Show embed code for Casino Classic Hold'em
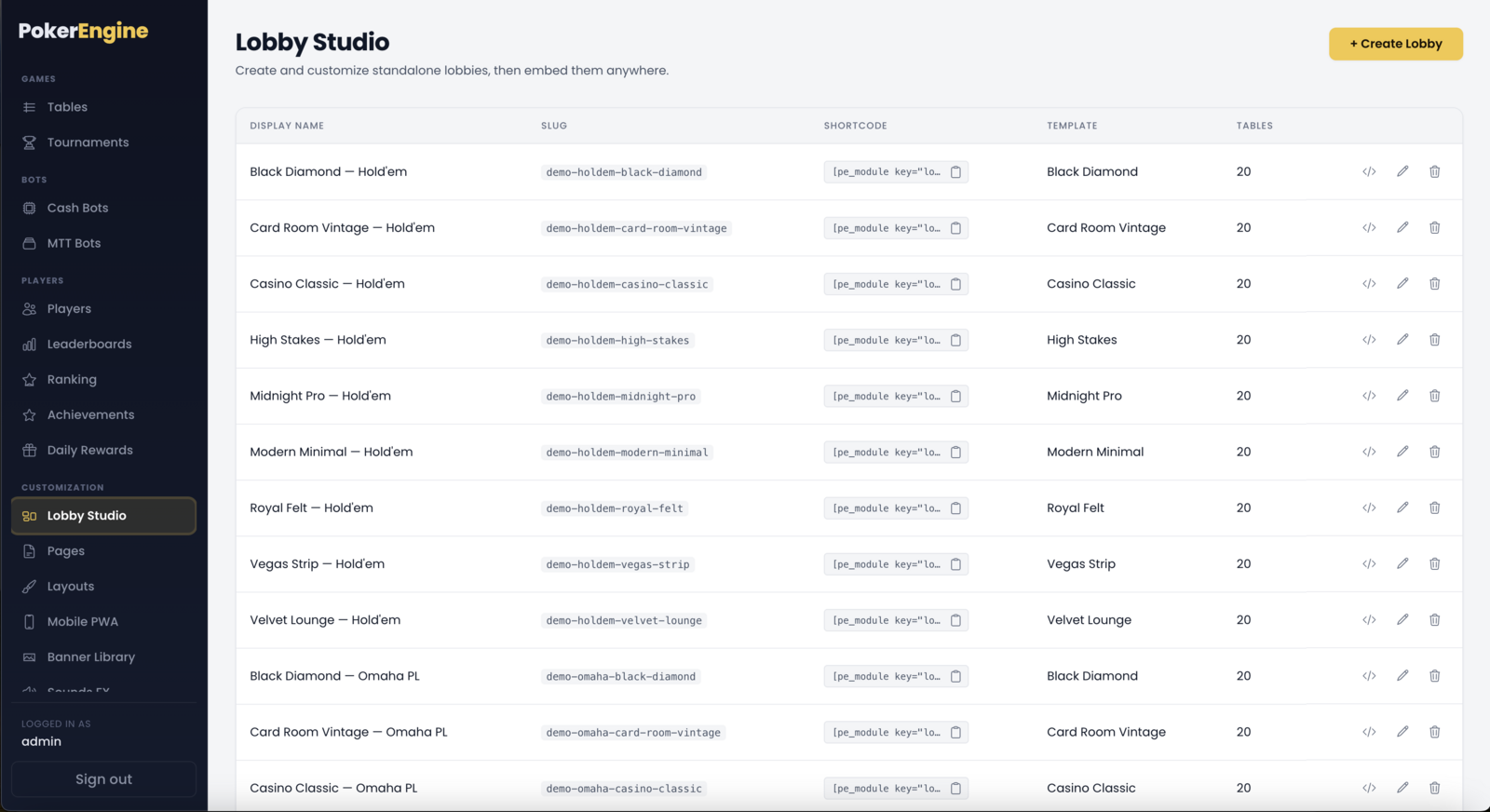 (x=1369, y=284)
